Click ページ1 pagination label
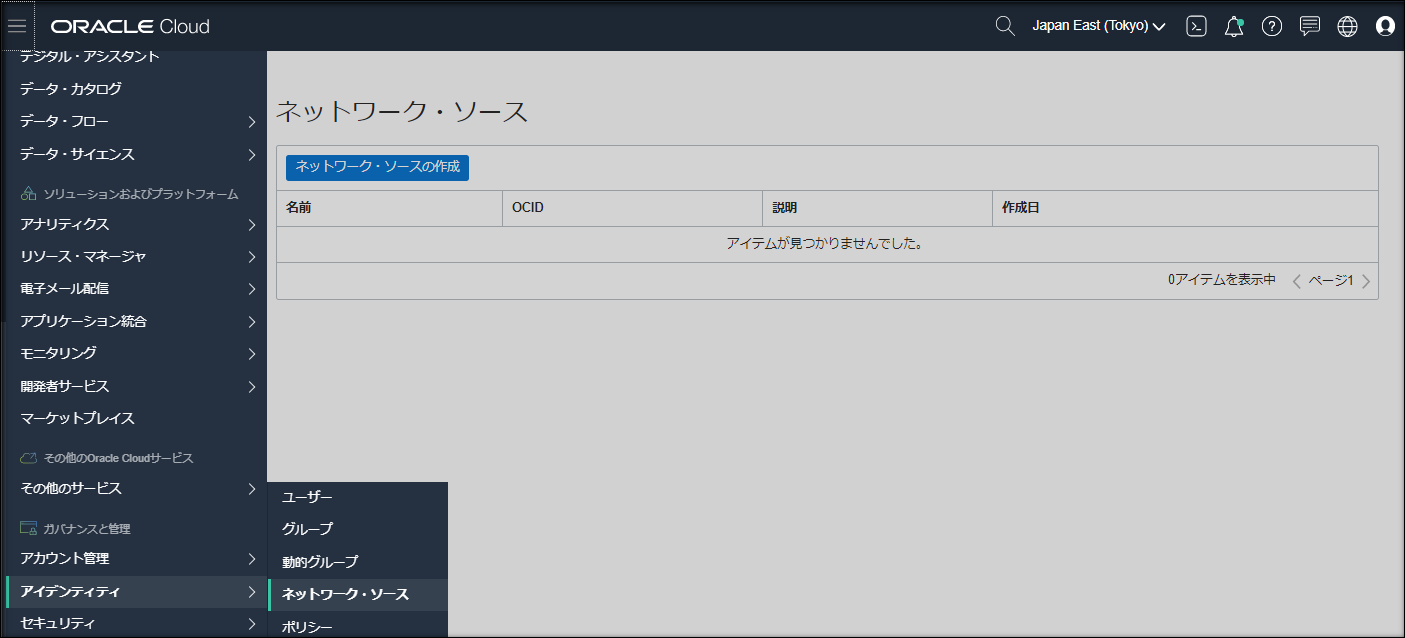 [1331, 281]
